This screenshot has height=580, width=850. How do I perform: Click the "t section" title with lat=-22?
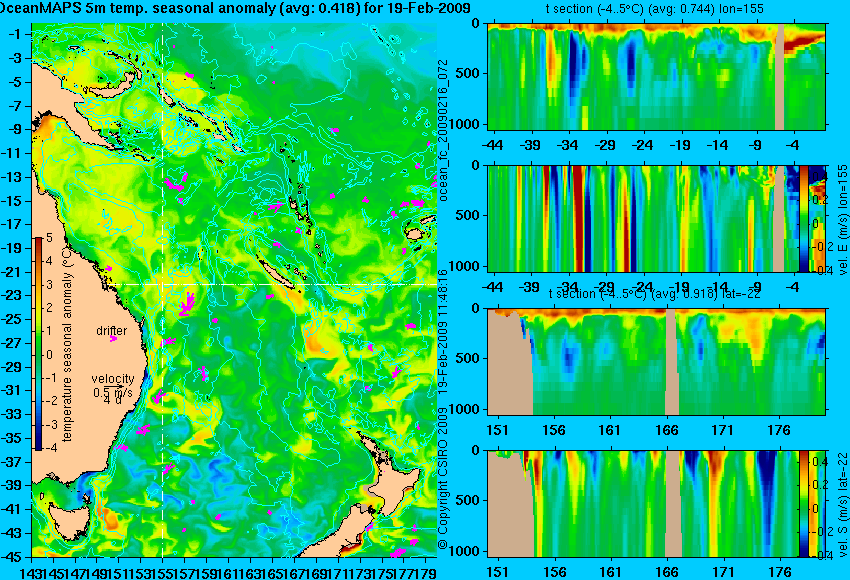coord(655,293)
